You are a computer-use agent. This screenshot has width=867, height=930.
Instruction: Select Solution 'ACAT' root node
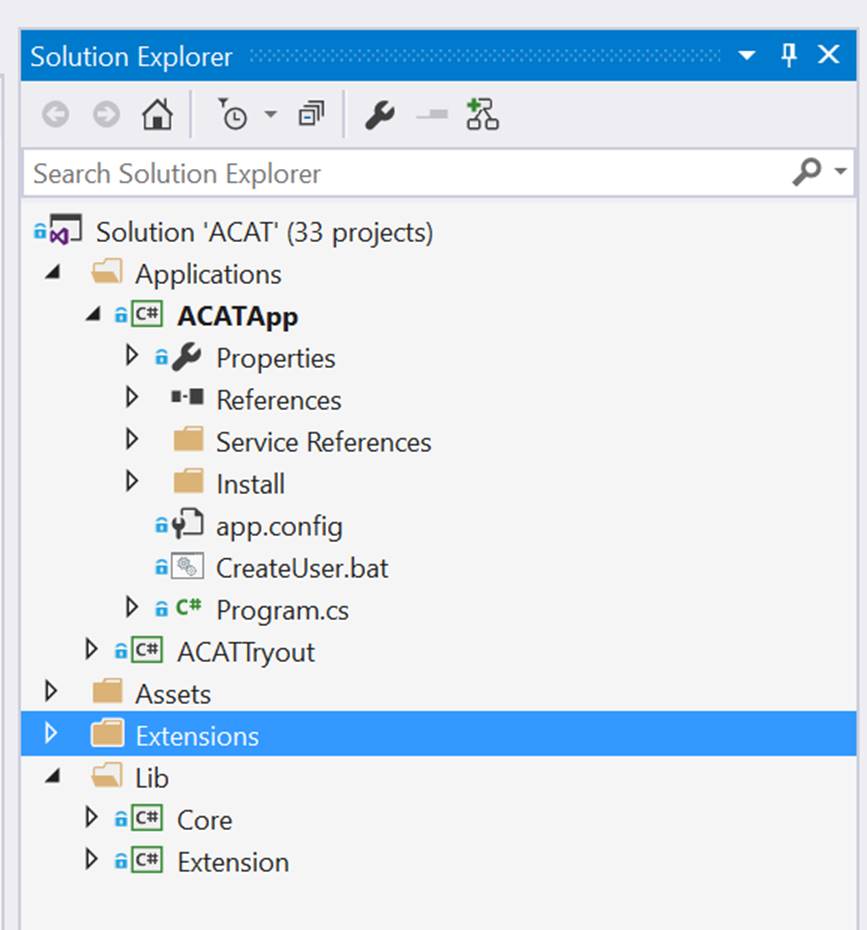click(x=264, y=232)
